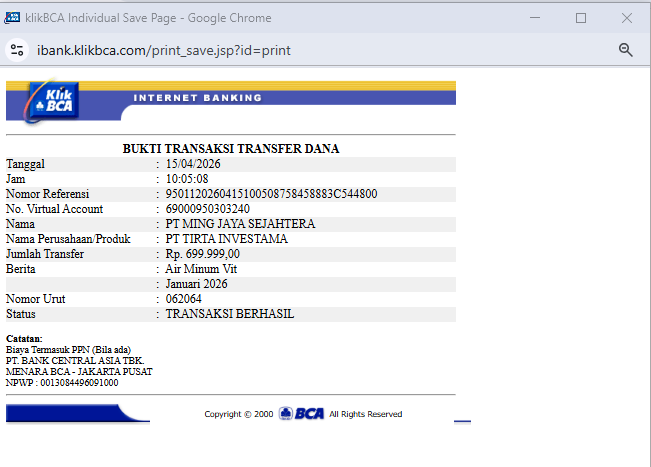Click the line MENARA BCA - JAKARTA PUSAT
Image resolution: width=651 pixels, height=467 pixels.
79,372
